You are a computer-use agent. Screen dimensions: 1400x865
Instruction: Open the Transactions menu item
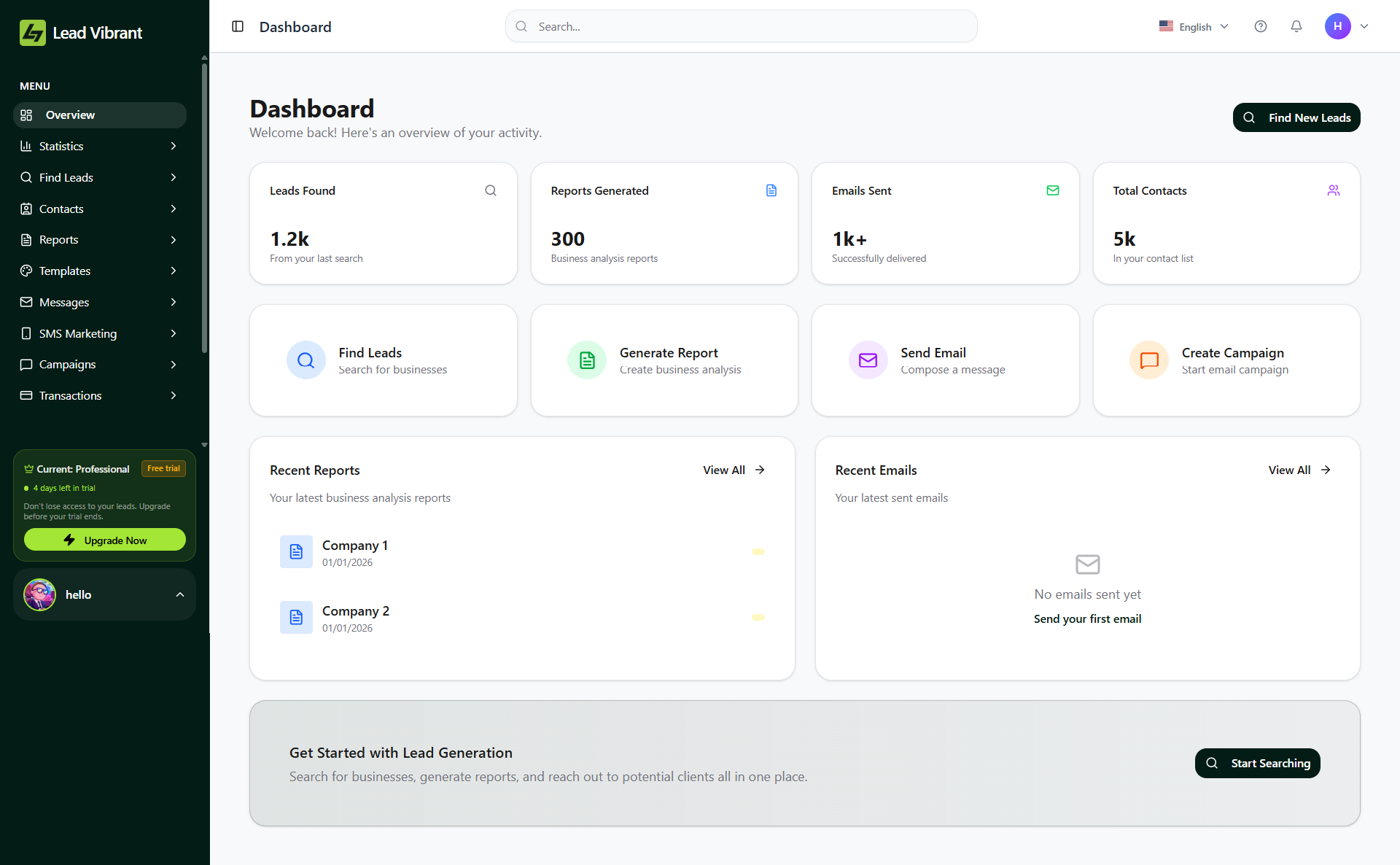tap(99, 395)
